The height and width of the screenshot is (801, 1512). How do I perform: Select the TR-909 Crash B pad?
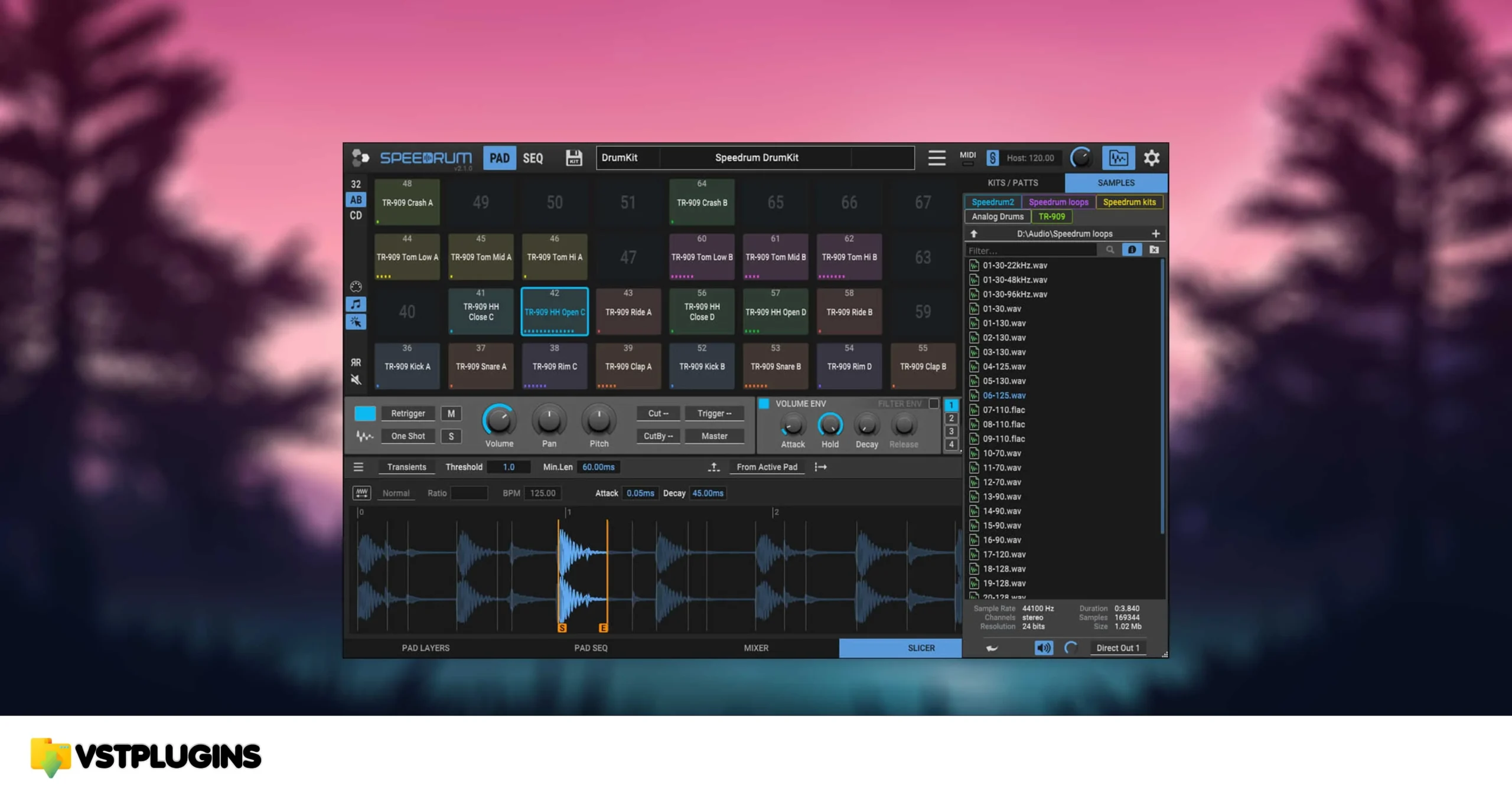(x=702, y=202)
